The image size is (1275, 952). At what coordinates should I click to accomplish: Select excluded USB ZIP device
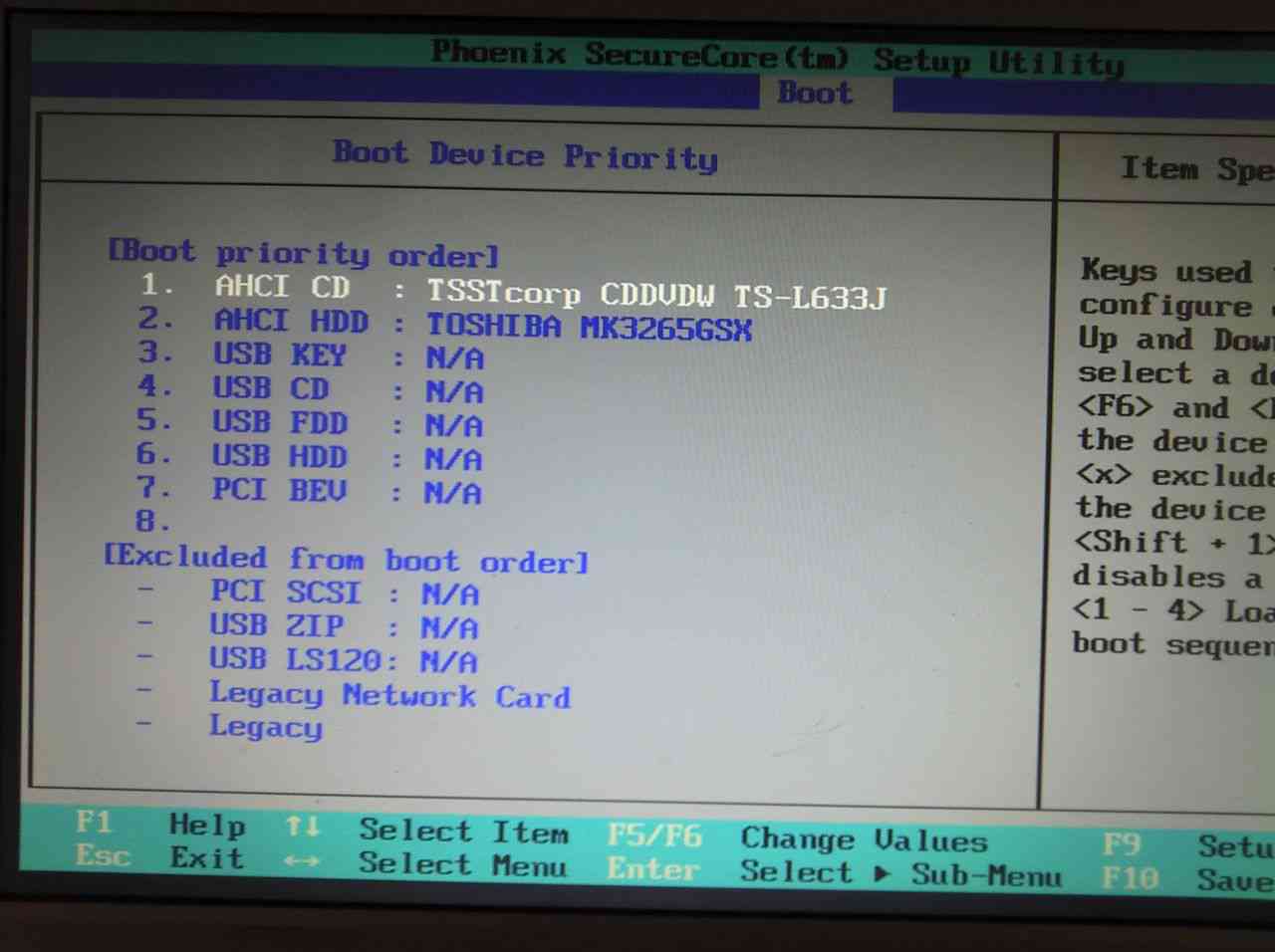[x=307, y=626]
